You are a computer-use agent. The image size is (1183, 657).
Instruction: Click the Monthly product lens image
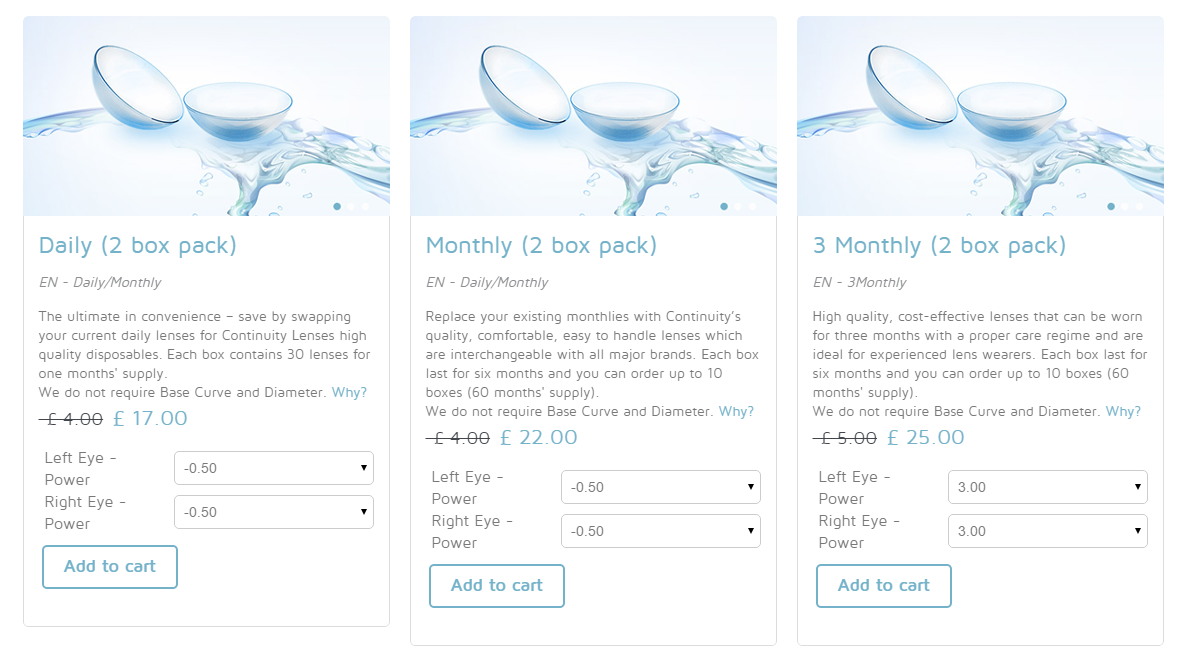click(x=593, y=115)
